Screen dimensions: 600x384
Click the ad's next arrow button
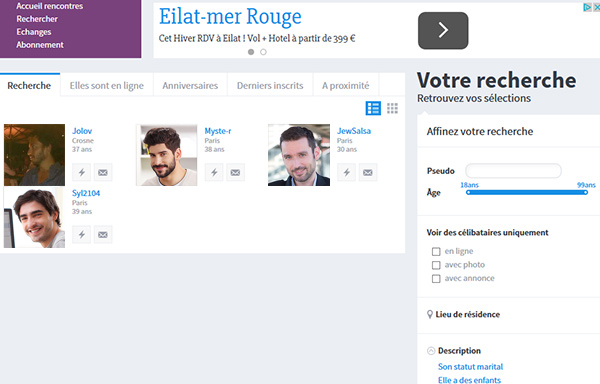[x=443, y=30]
